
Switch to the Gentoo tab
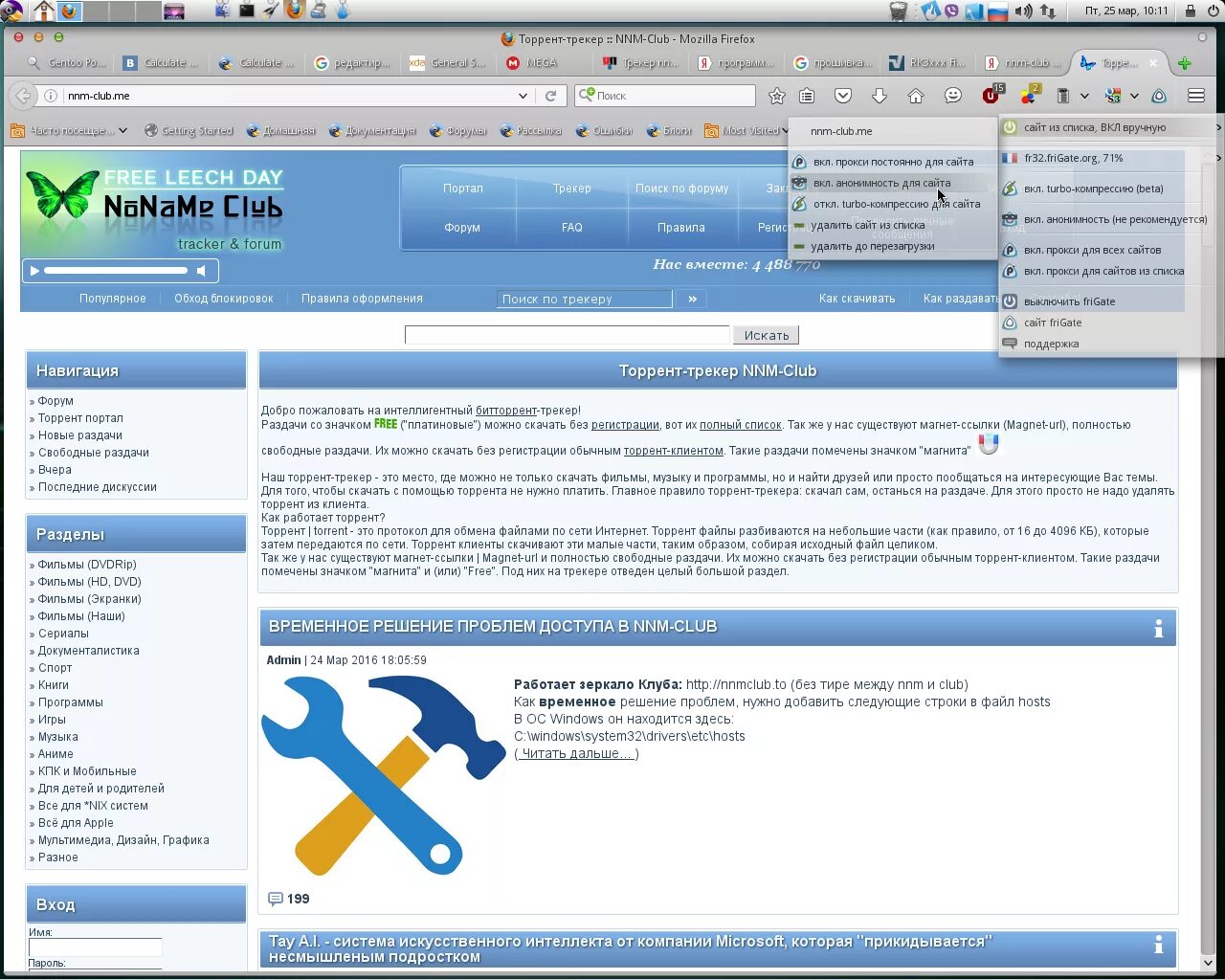pyautogui.click(x=67, y=63)
